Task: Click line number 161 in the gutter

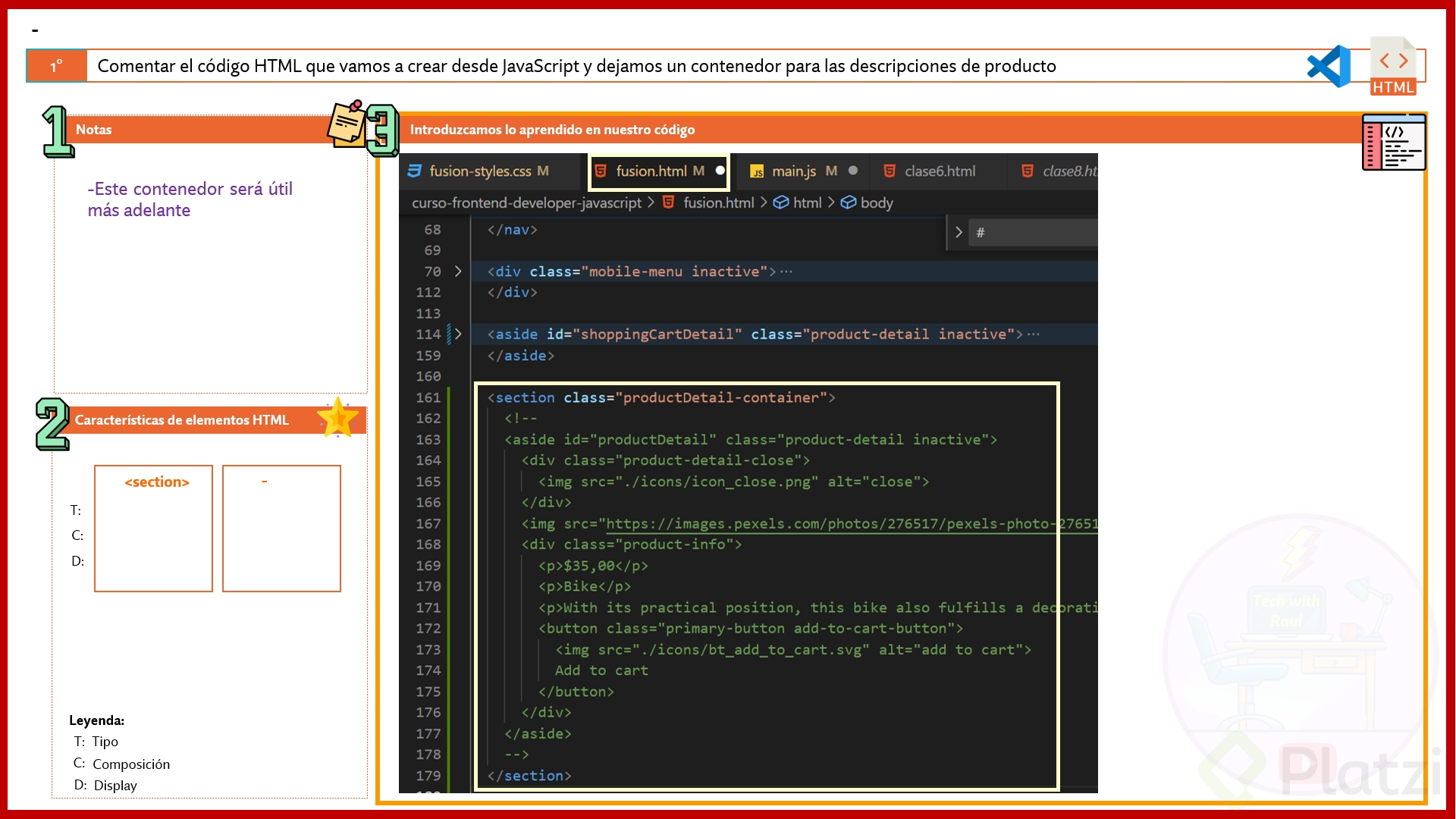Action: [x=428, y=397]
